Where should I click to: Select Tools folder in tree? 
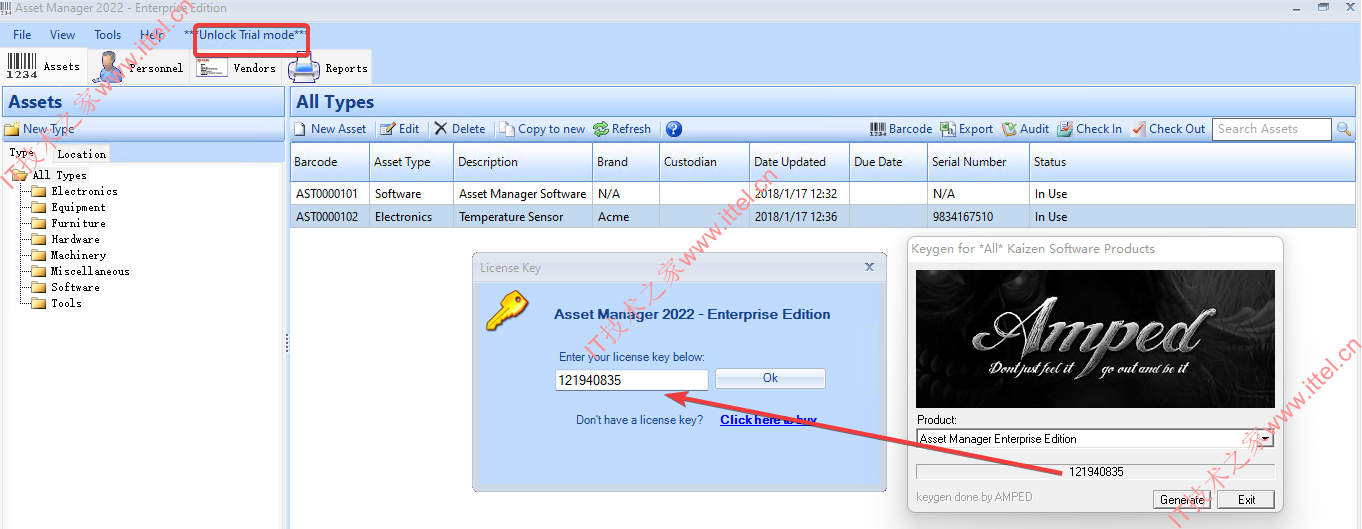tap(66, 303)
